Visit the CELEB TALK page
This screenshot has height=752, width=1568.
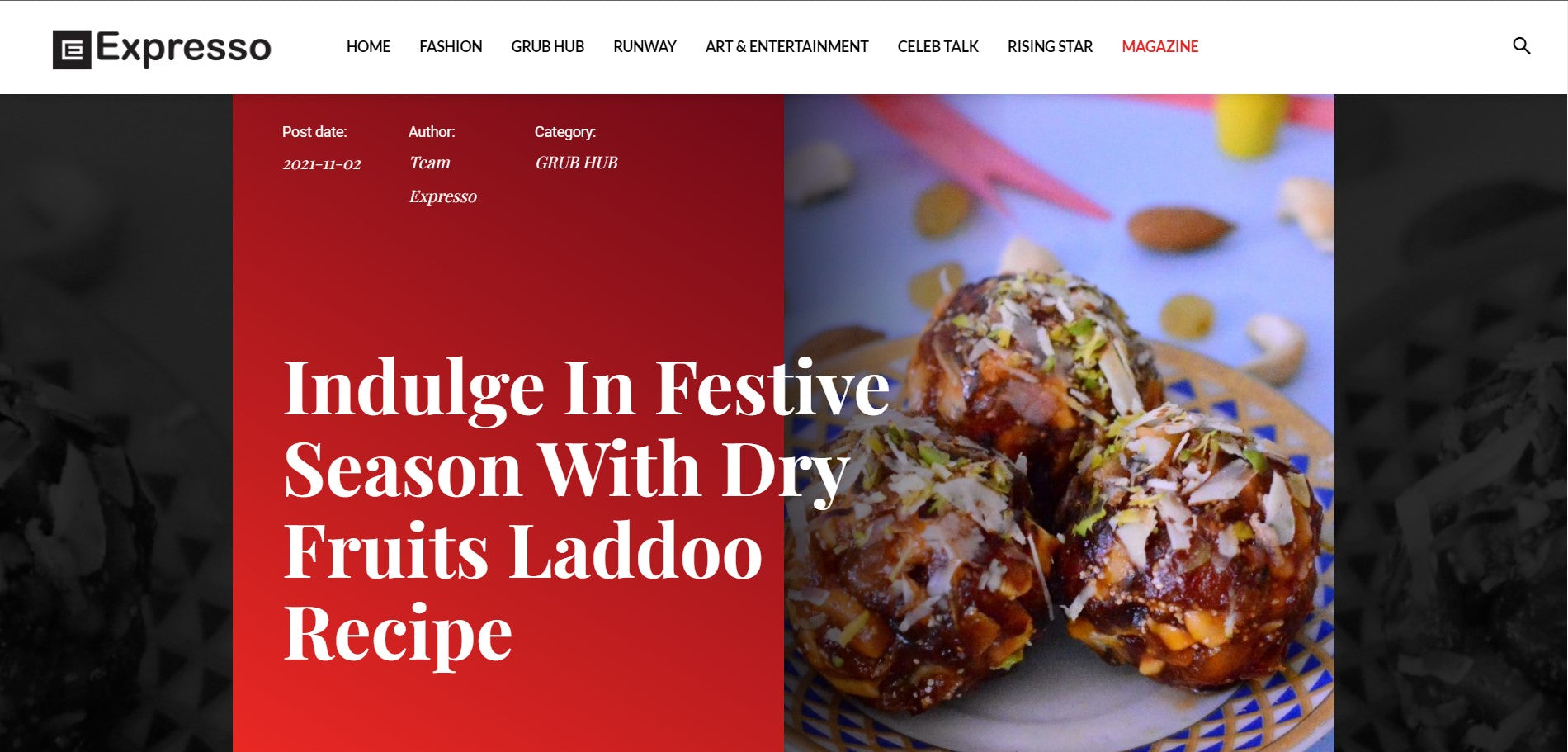(x=937, y=47)
